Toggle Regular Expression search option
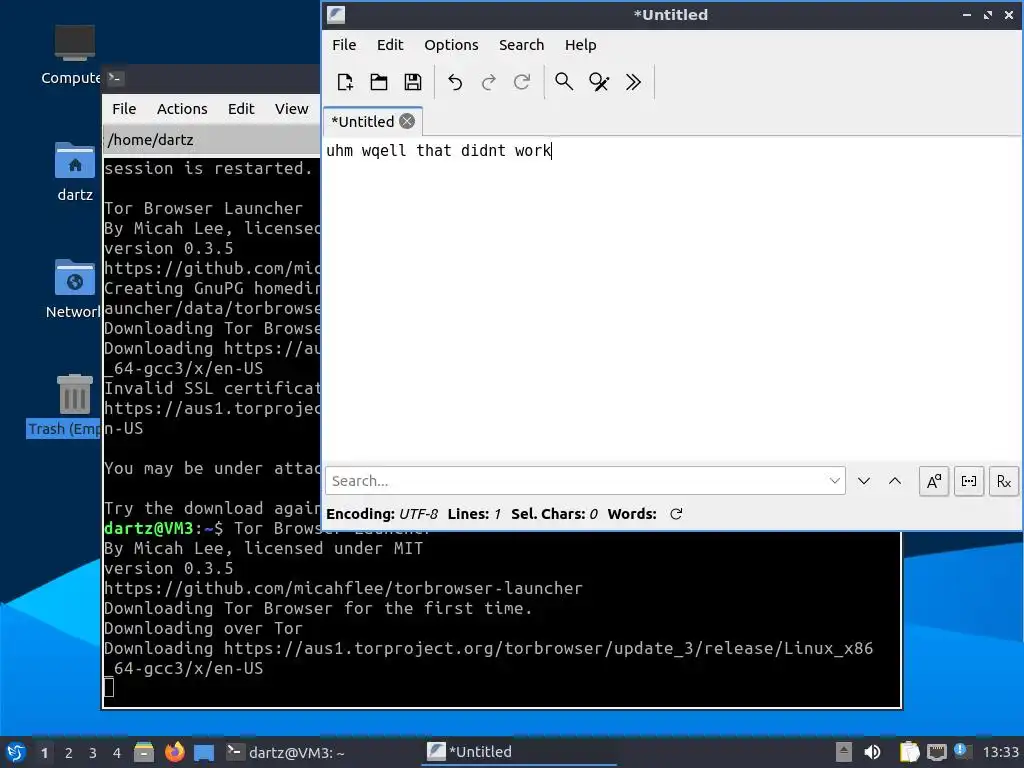This screenshot has width=1024, height=768. click(x=1004, y=481)
